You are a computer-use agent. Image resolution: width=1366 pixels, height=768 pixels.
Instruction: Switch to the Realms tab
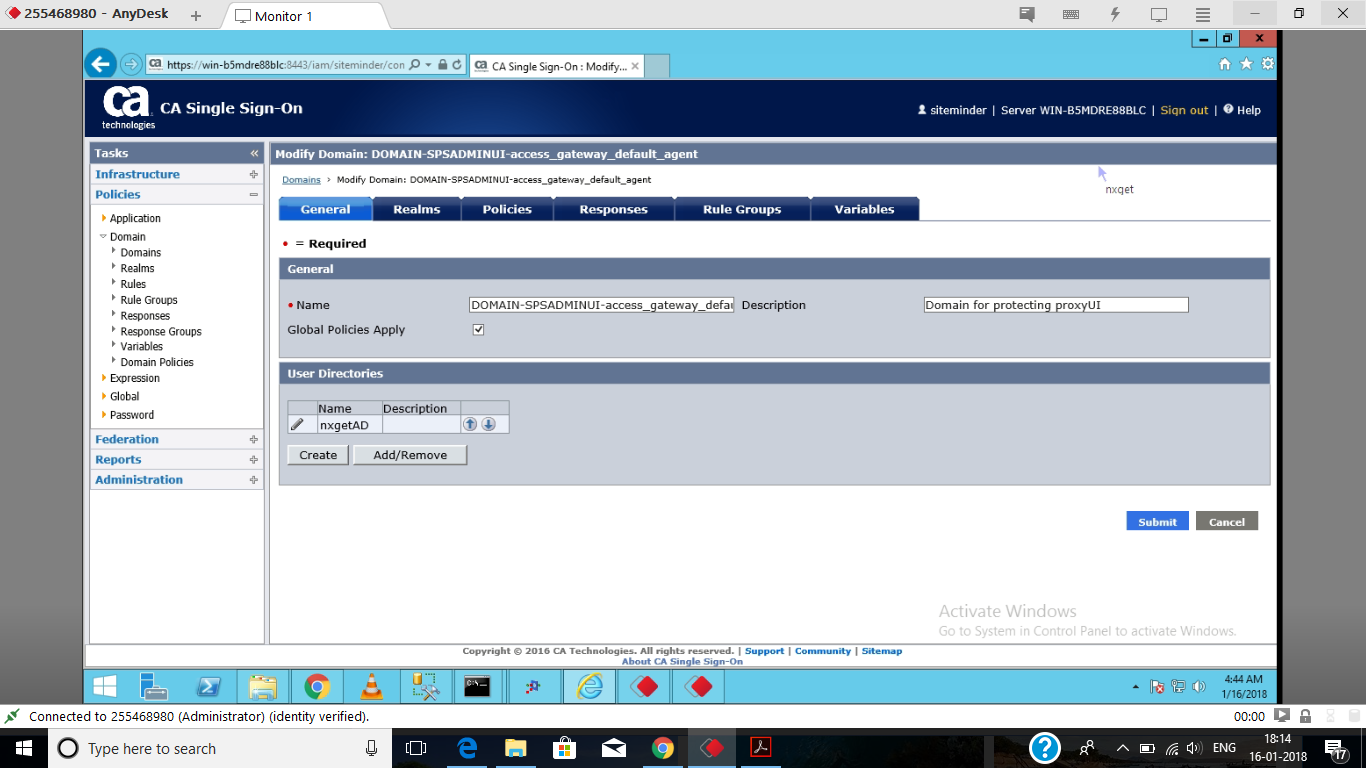point(415,208)
